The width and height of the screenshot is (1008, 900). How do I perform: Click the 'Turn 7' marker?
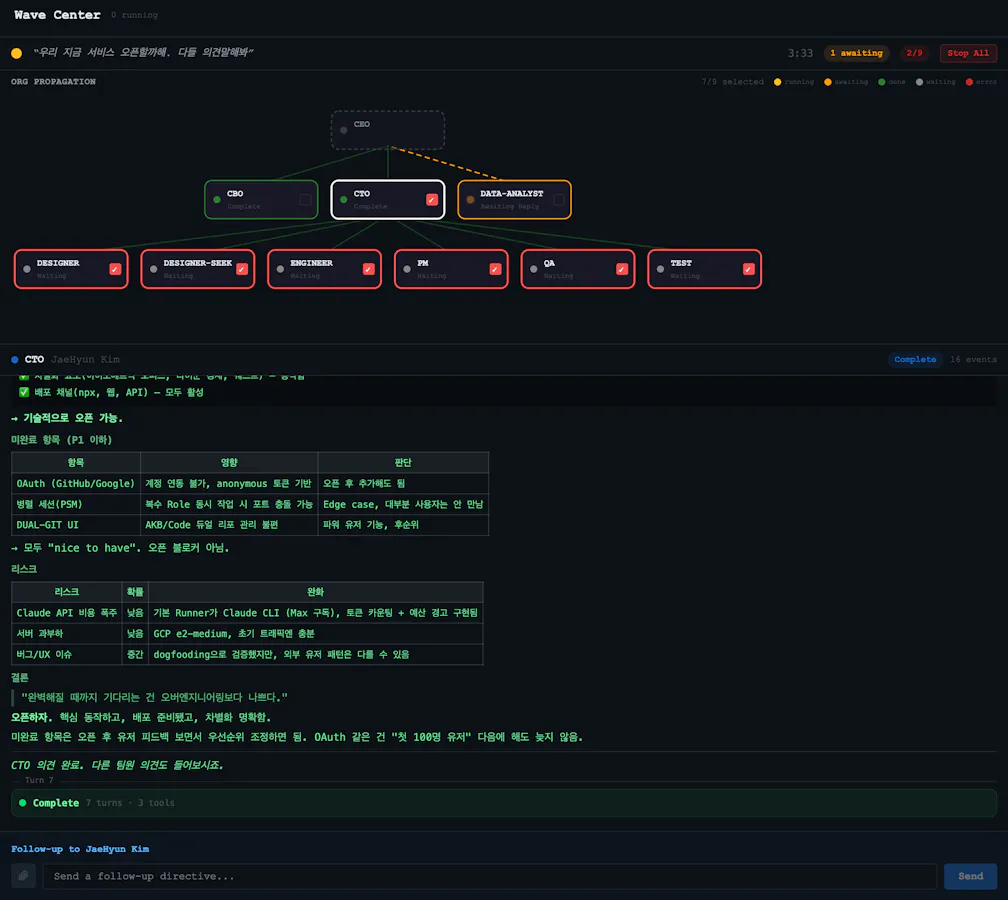click(39, 780)
